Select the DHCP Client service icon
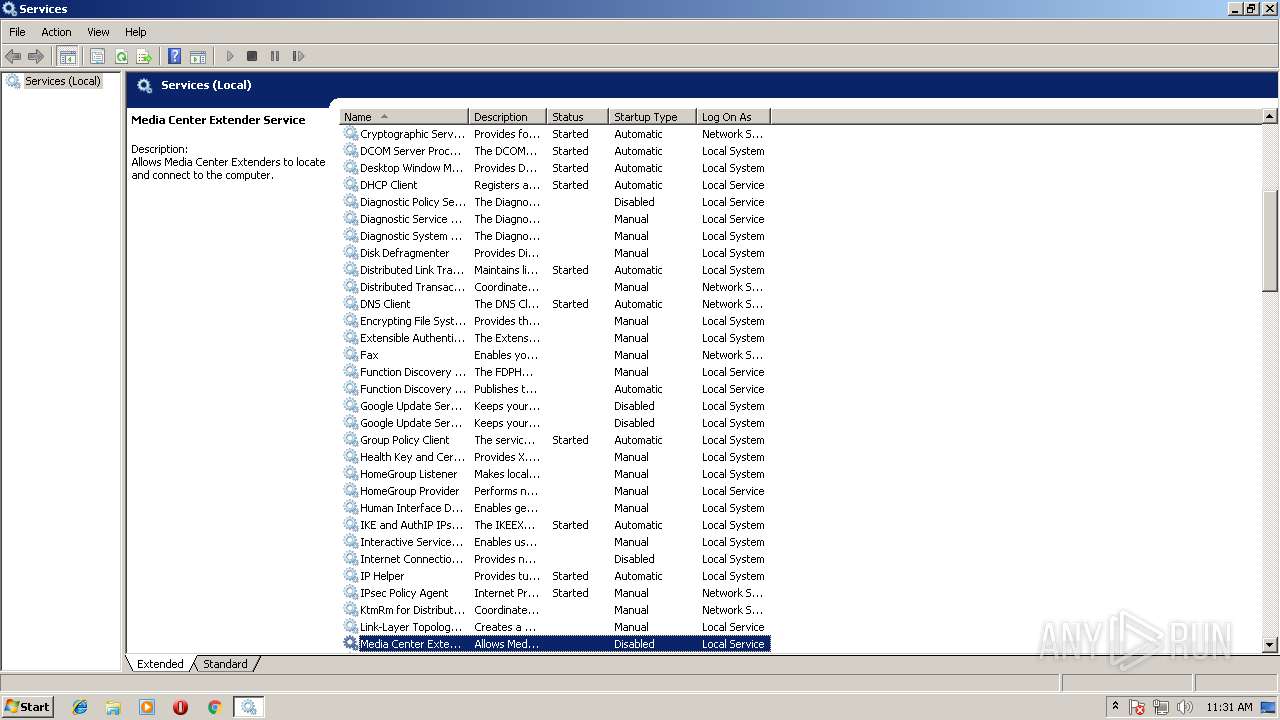Viewport: 1280px width, 720px height. 351,185
